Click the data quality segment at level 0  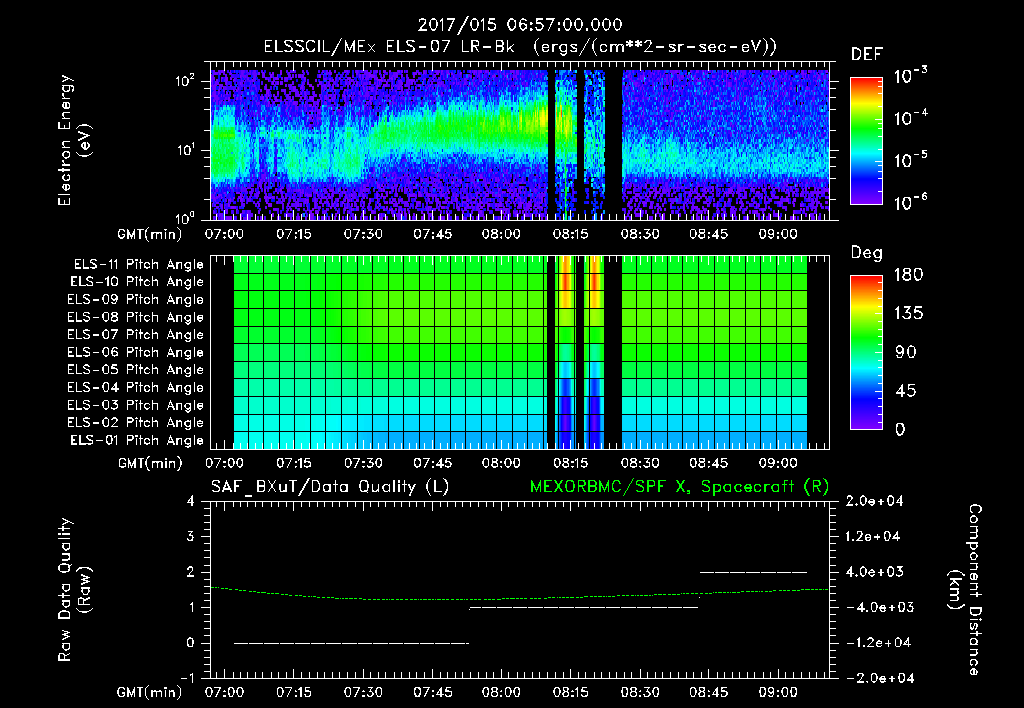351,643
